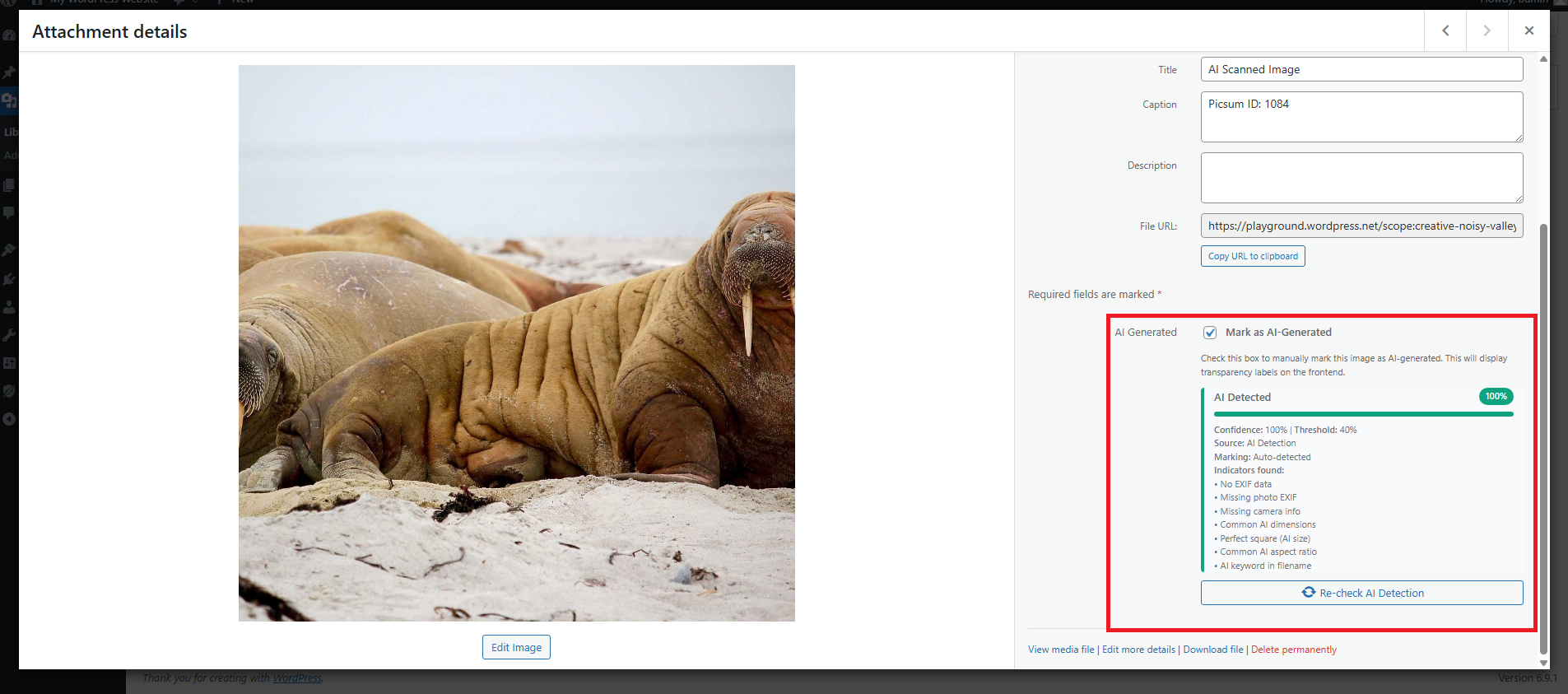Image resolution: width=1568 pixels, height=694 pixels.
Task: Go to the next attachment using the right chevron
Action: point(1487,31)
